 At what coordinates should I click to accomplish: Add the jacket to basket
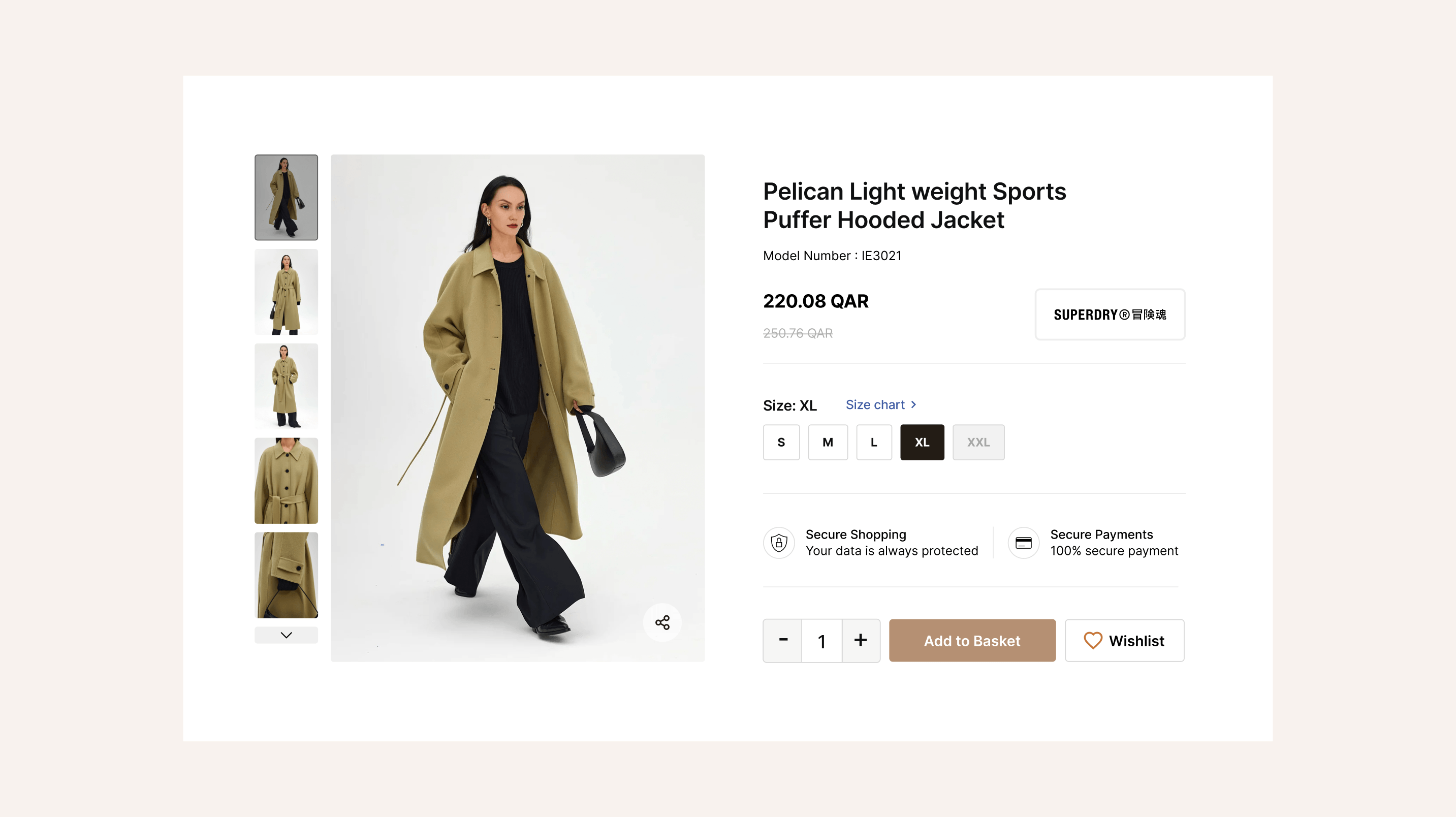972,641
